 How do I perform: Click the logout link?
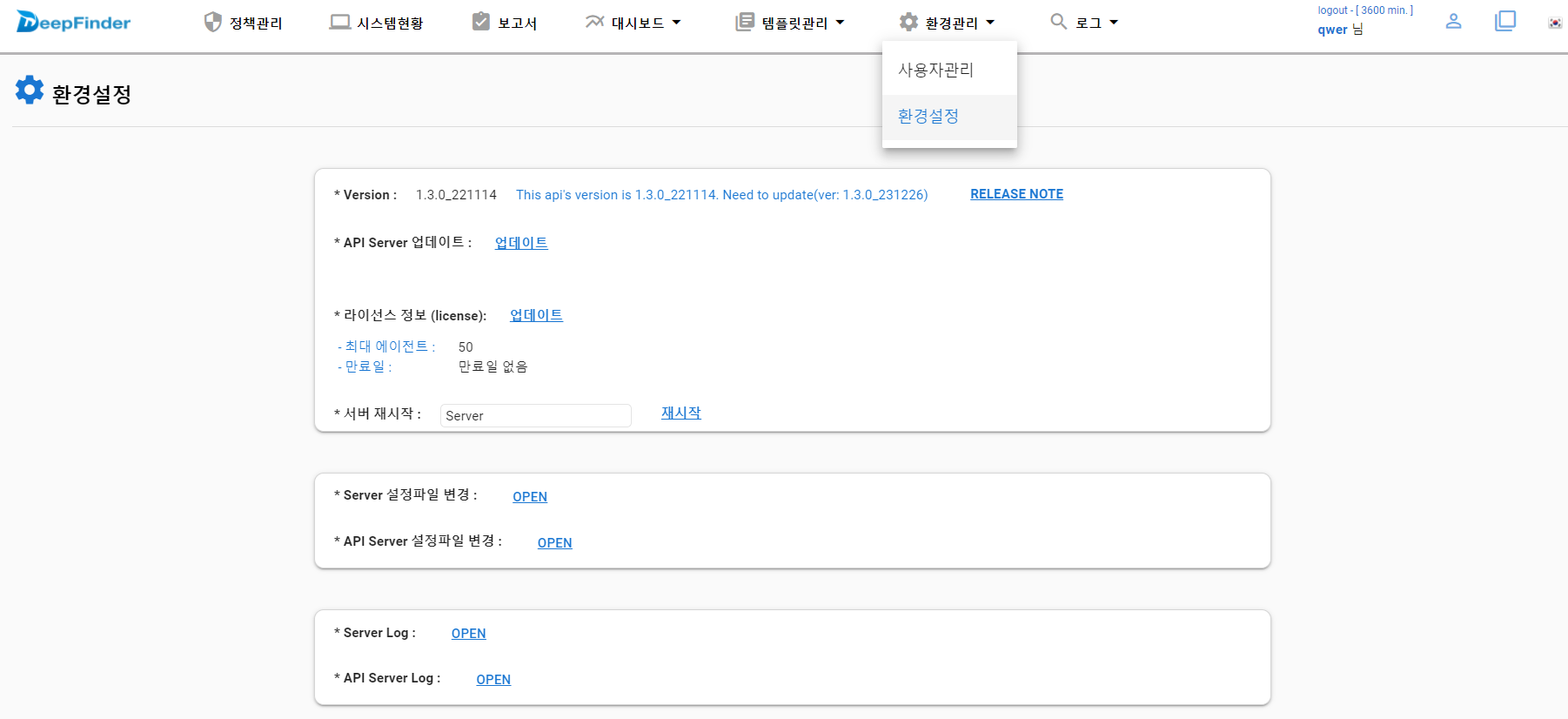(x=1332, y=10)
